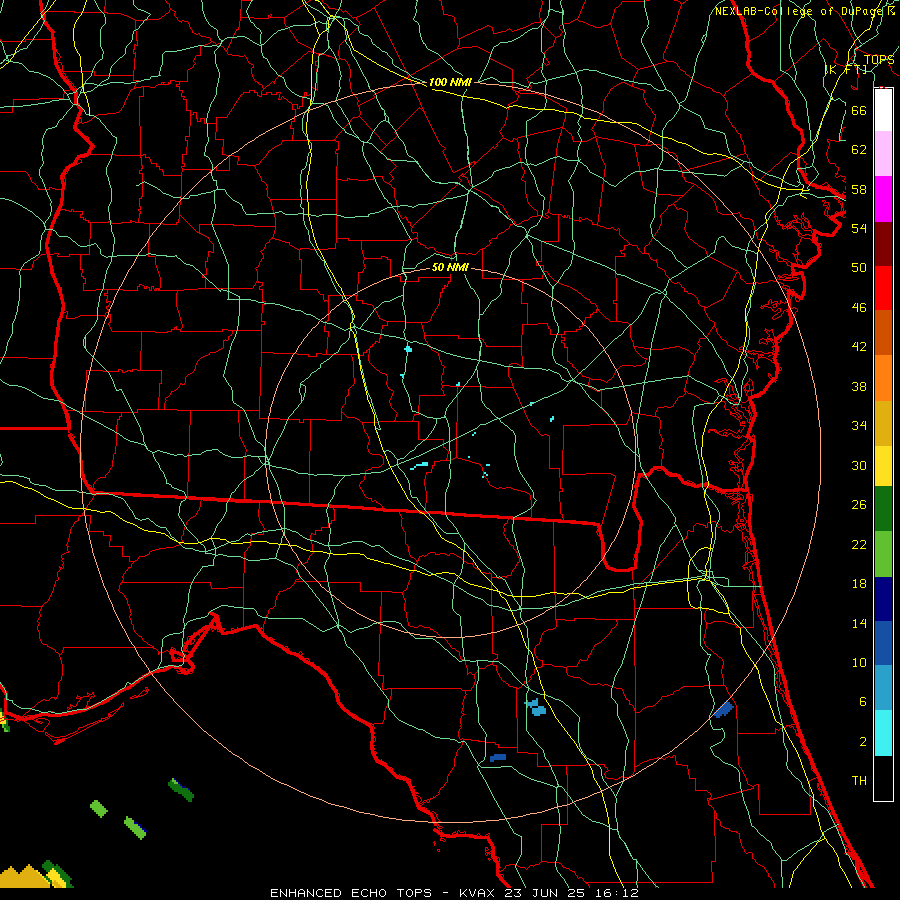Click the medium blue legend swatch
900x900 pixels.
(x=883, y=643)
